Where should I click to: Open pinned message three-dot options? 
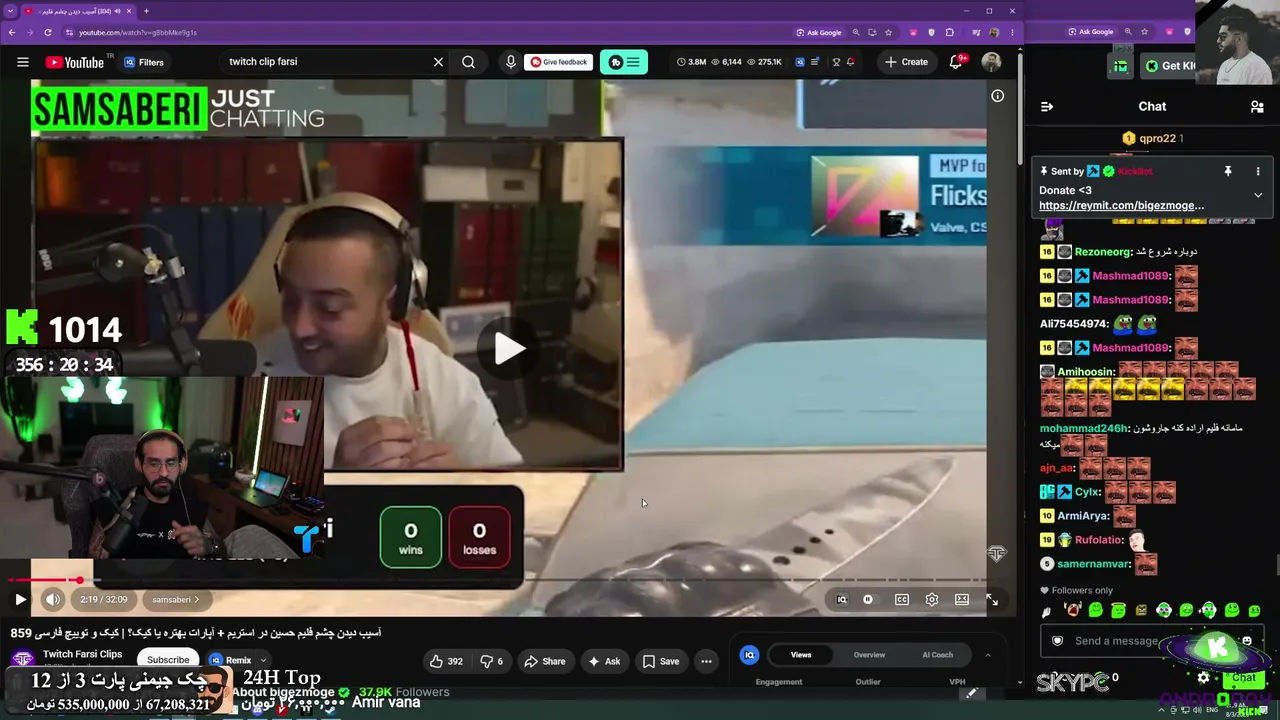[x=1258, y=171]
